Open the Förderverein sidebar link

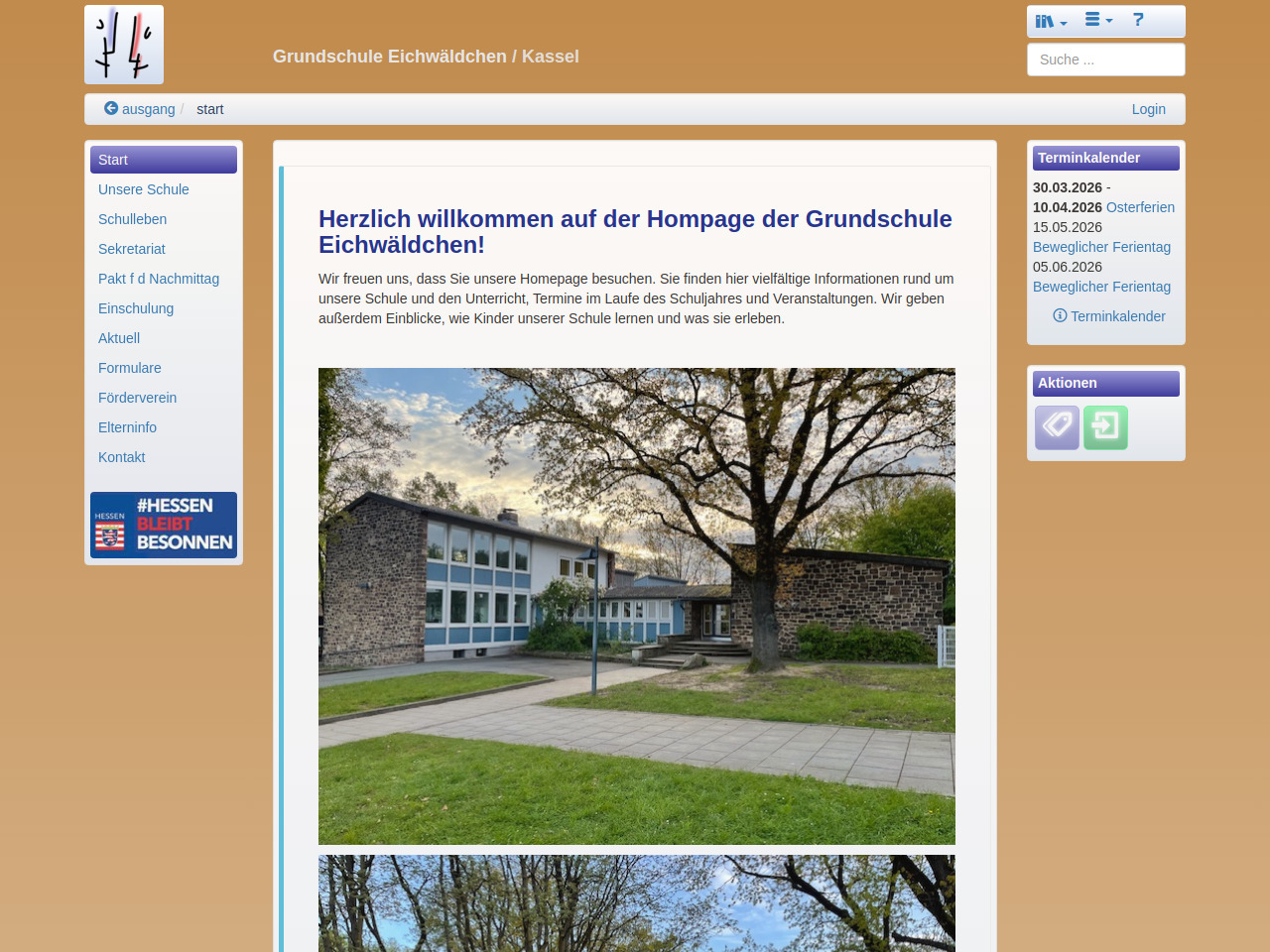coord(138,398)
